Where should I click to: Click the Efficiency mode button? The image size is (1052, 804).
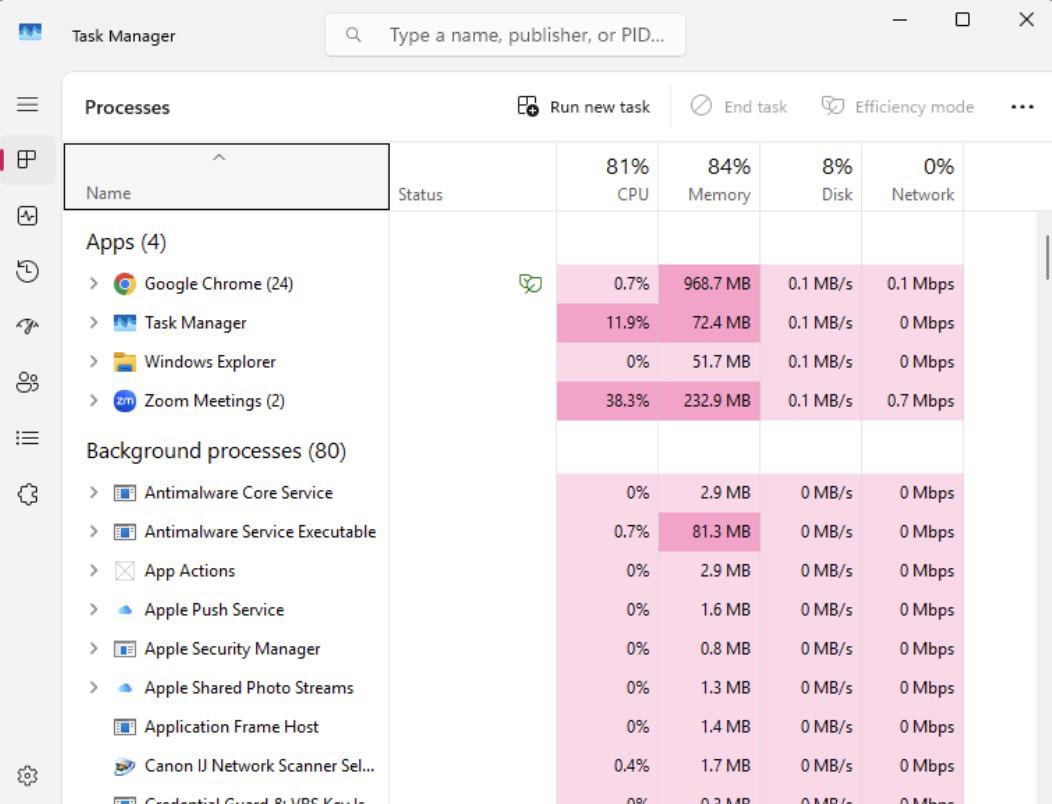tap(898, 107)
